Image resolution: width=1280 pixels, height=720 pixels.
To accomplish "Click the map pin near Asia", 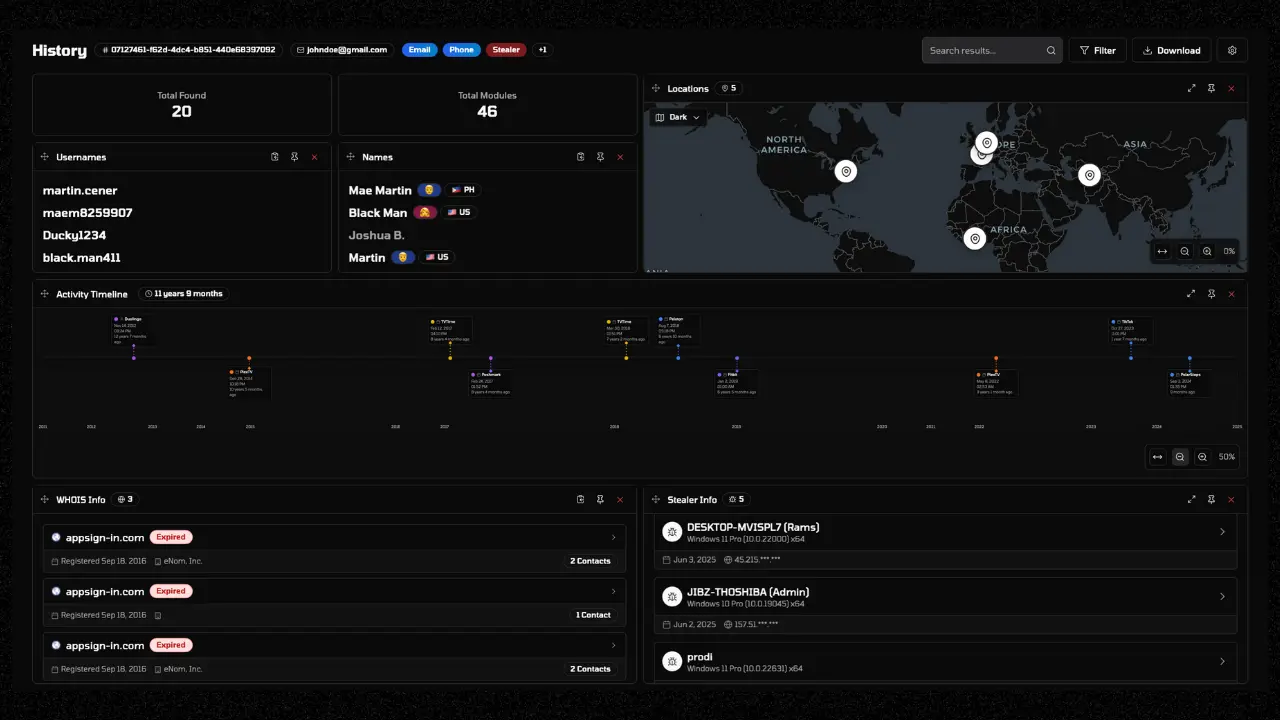I will 1090,175.
